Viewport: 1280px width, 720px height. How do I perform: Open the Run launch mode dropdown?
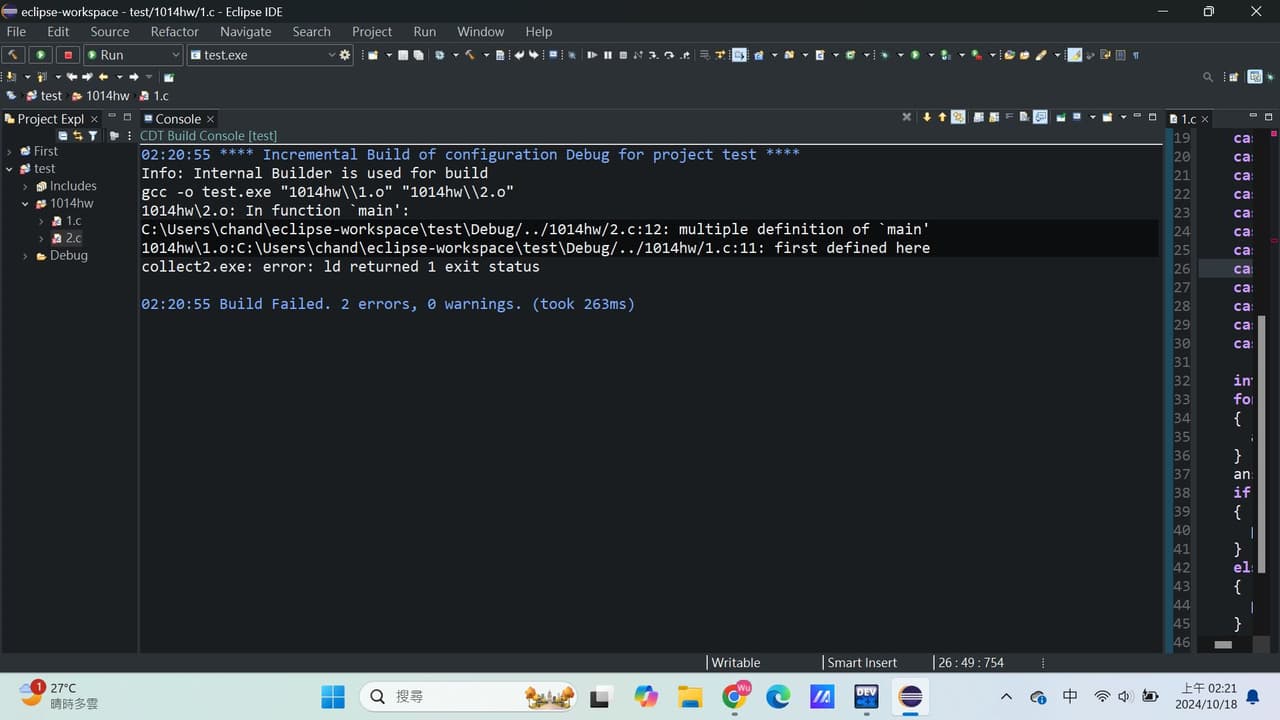point(176,55)
